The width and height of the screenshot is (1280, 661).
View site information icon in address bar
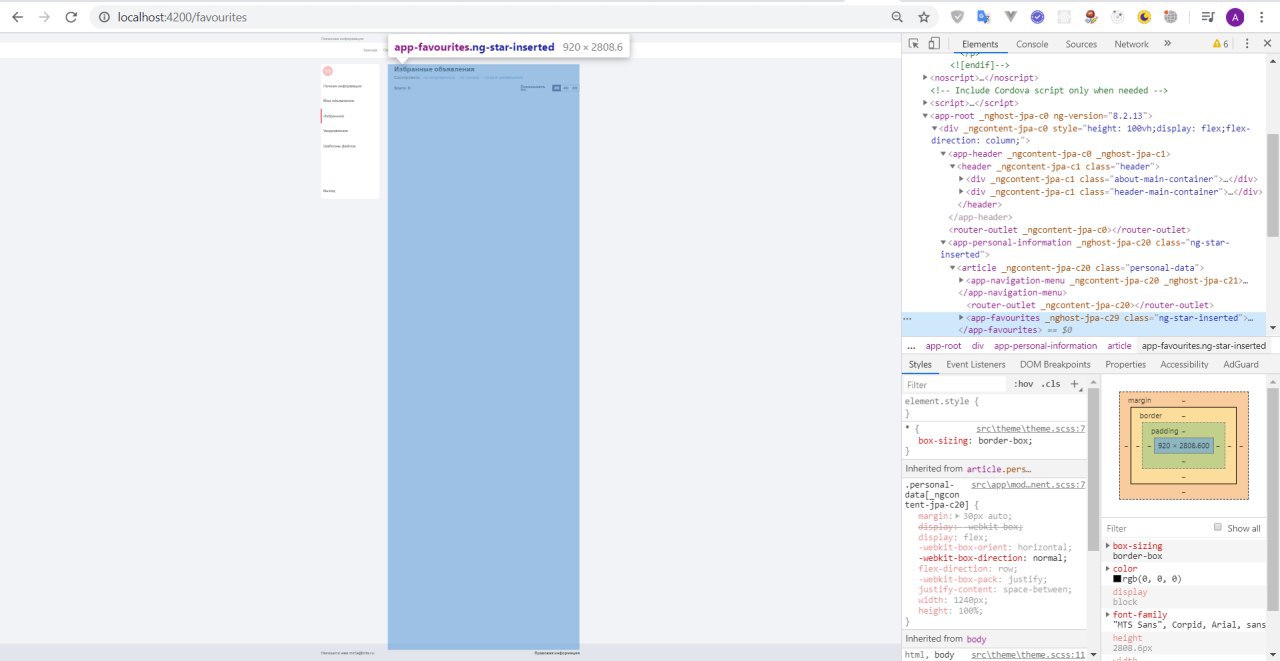pos(105,17)
